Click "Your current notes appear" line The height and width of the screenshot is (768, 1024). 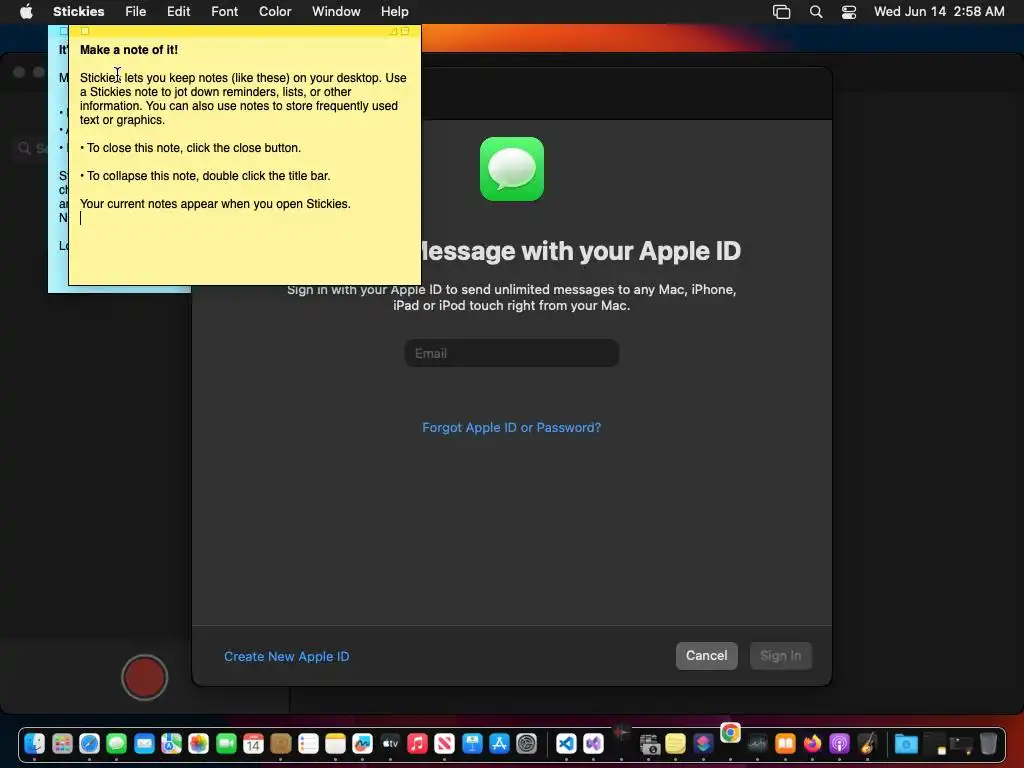pyautogui.click(x=215, y=204)
